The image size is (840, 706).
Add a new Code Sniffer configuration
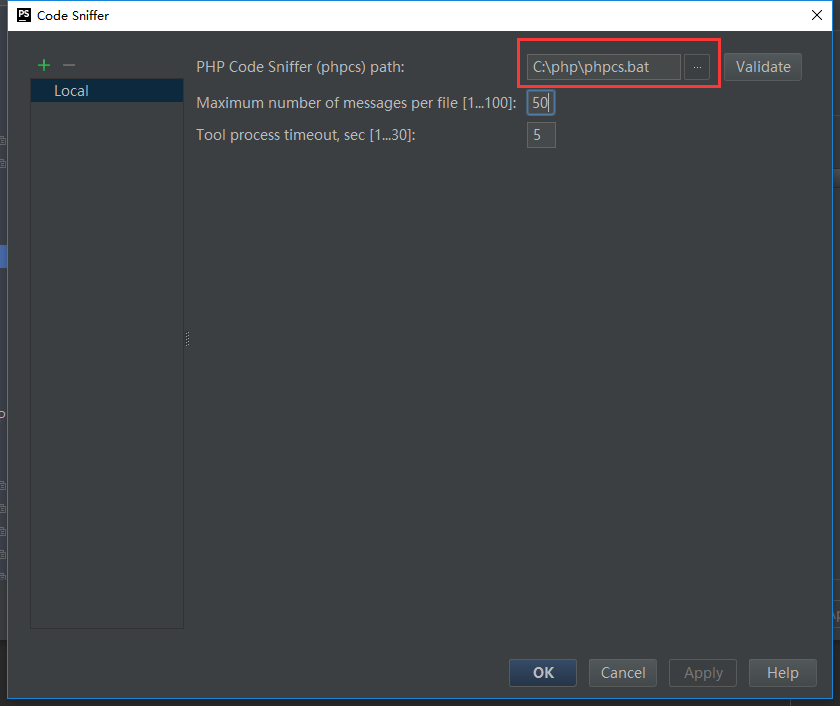click(x=44, y=65)
